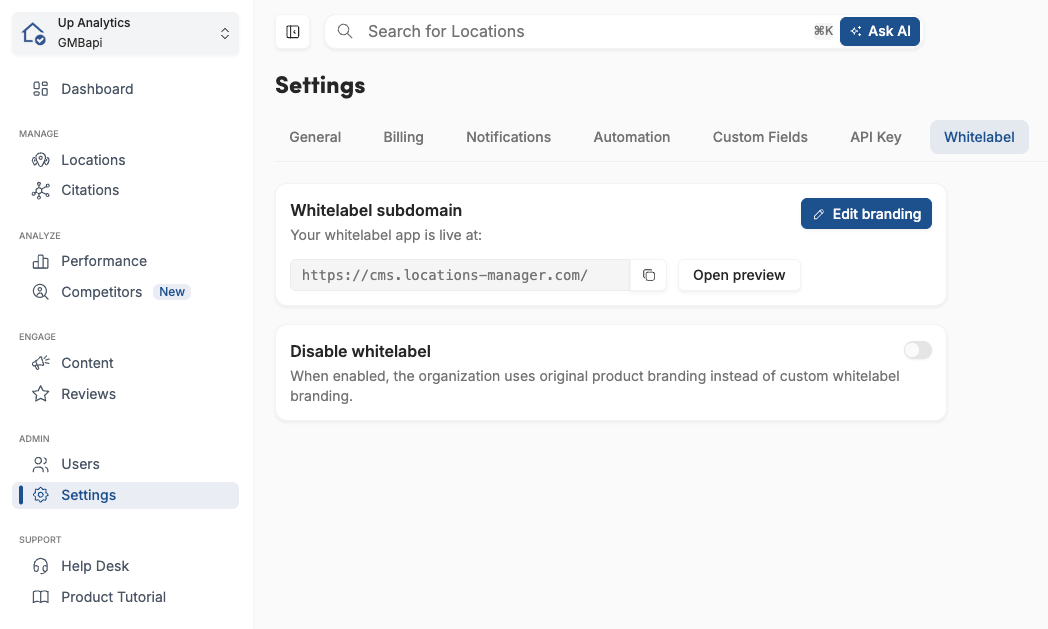1048x629 pixels.
Task: Click the Ask AI button
Action: pos(880,31)
